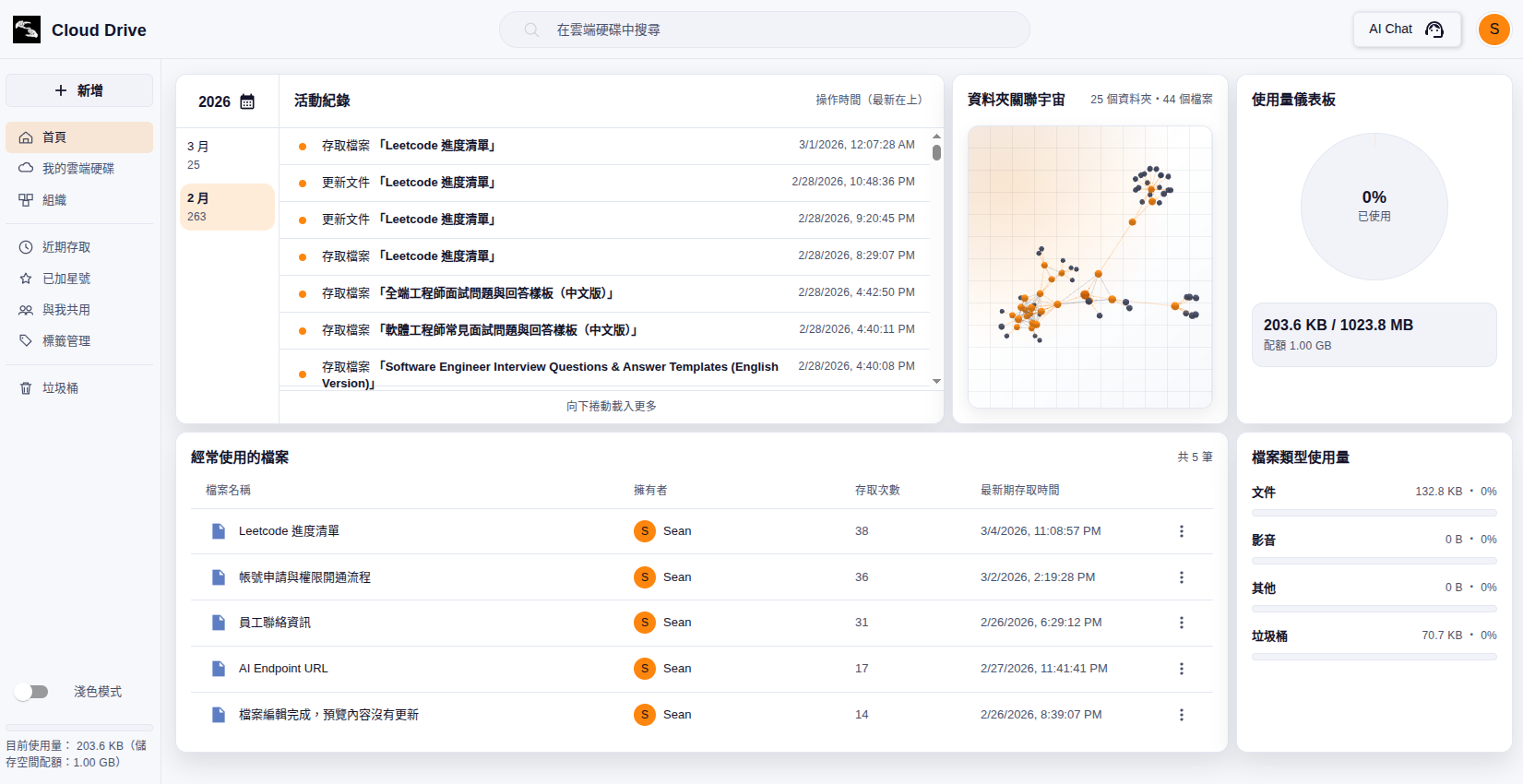Open more options for 帳號申請與權限開通流程
This screenshot has height=784, width=1523.
1181,577
